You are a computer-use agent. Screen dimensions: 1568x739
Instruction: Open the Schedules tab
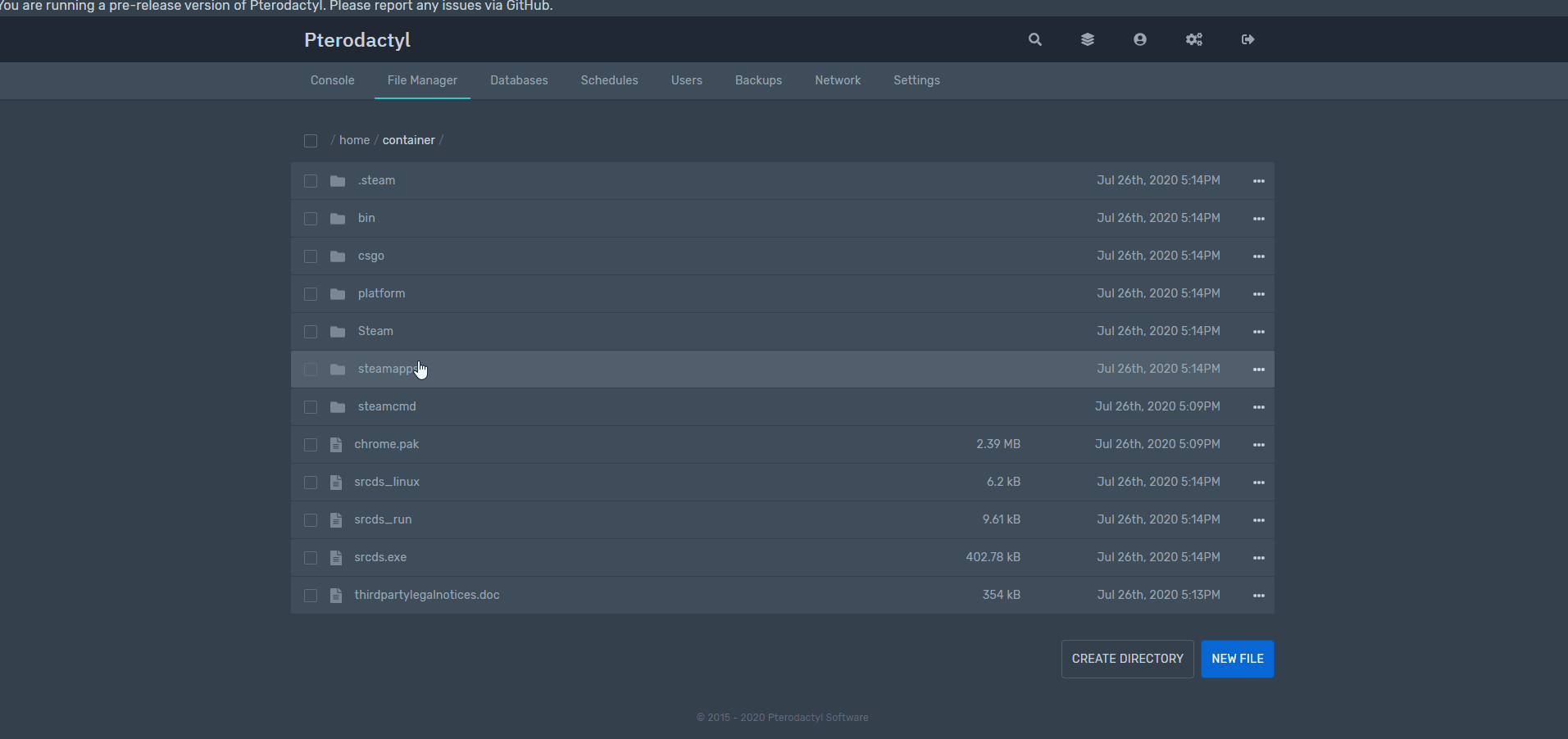tap(609, 80)
